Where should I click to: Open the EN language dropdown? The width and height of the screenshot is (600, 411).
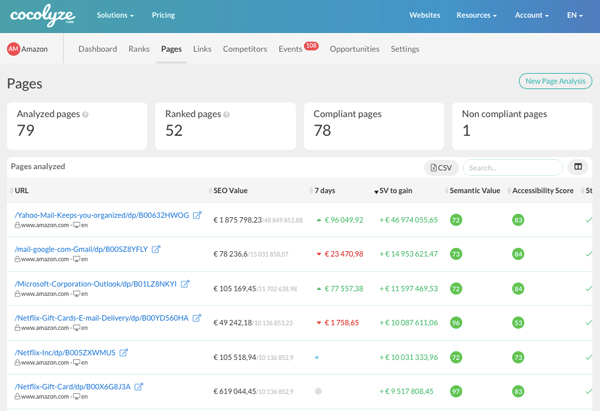point(575,15)
